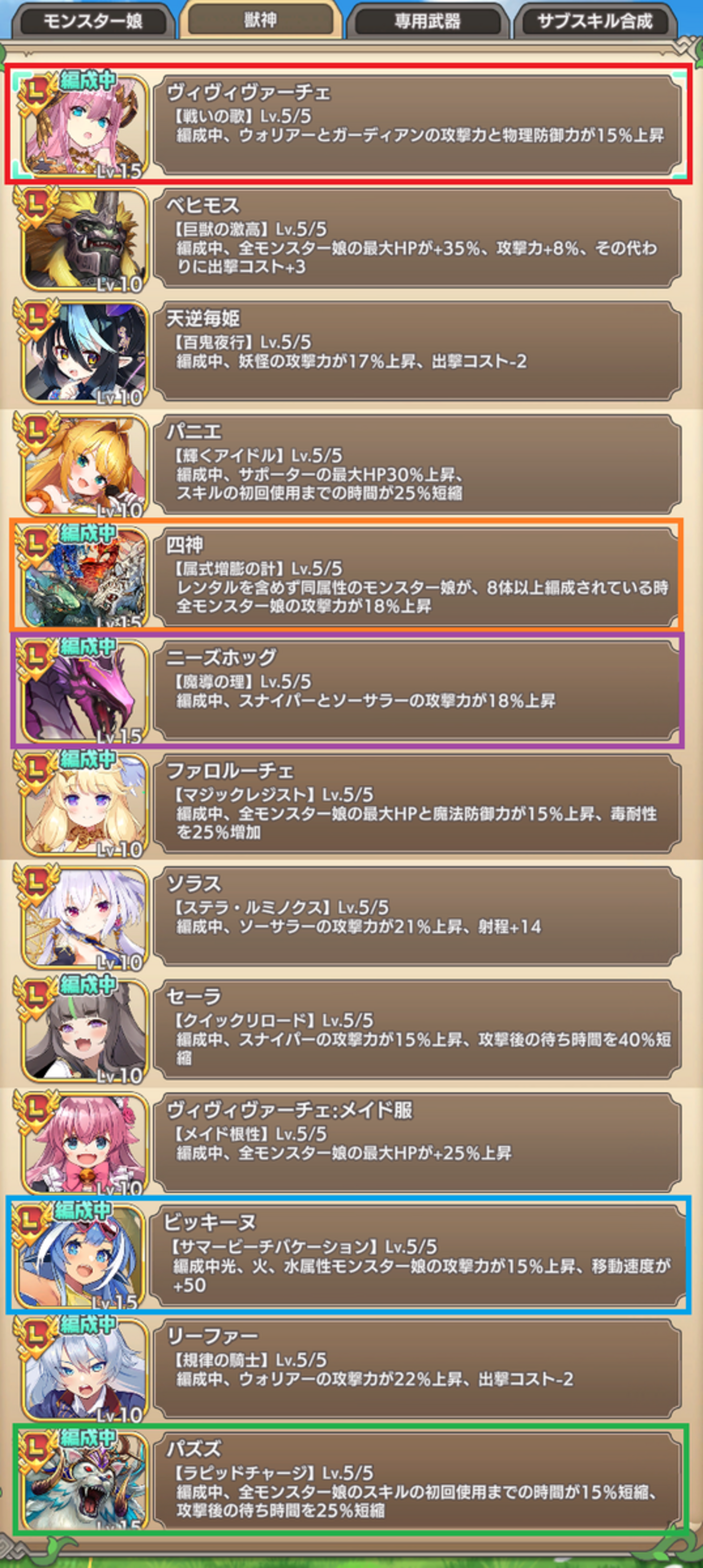Switch to the モンスター娘 tab

tap(92, 21)
